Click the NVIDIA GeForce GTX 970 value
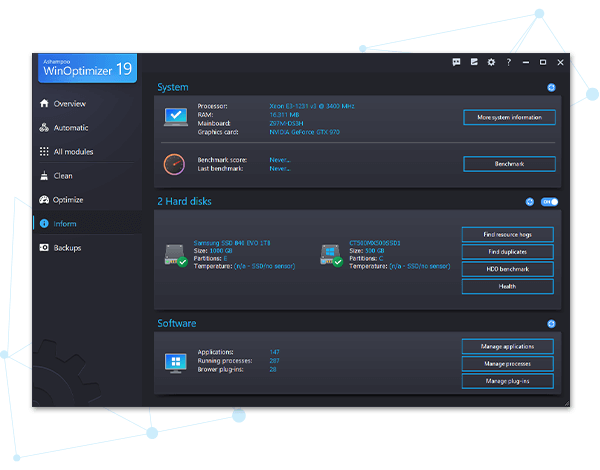 click(x=305, y=132)
